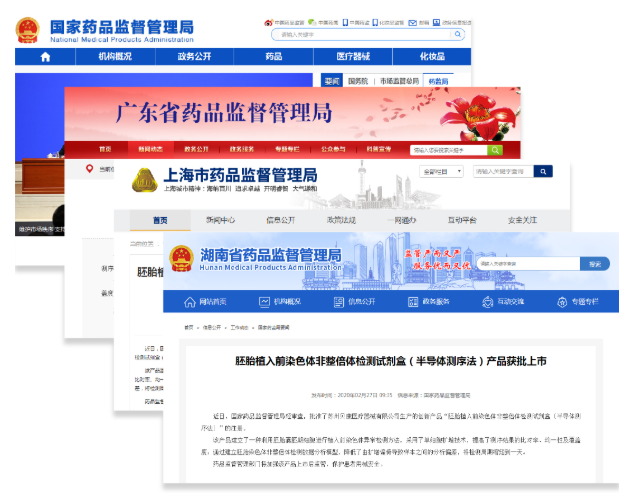Open 互动平台 on Shanghai navbar
This screenshot has width=629, height=493.
[x=462, y=220]
